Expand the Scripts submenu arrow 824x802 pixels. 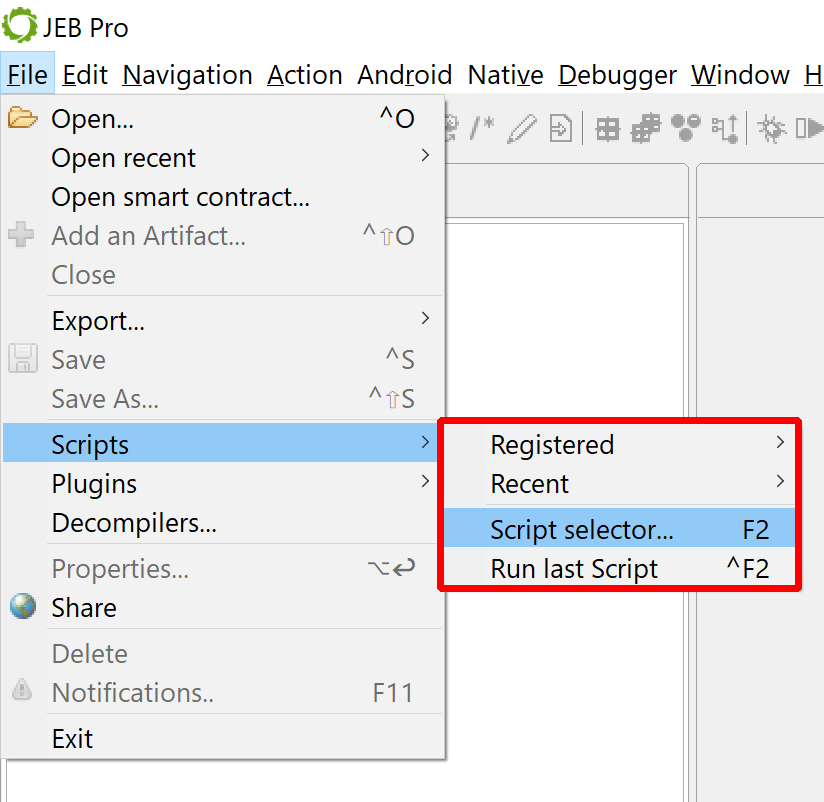pyautogui.click(x=425, y=443)
